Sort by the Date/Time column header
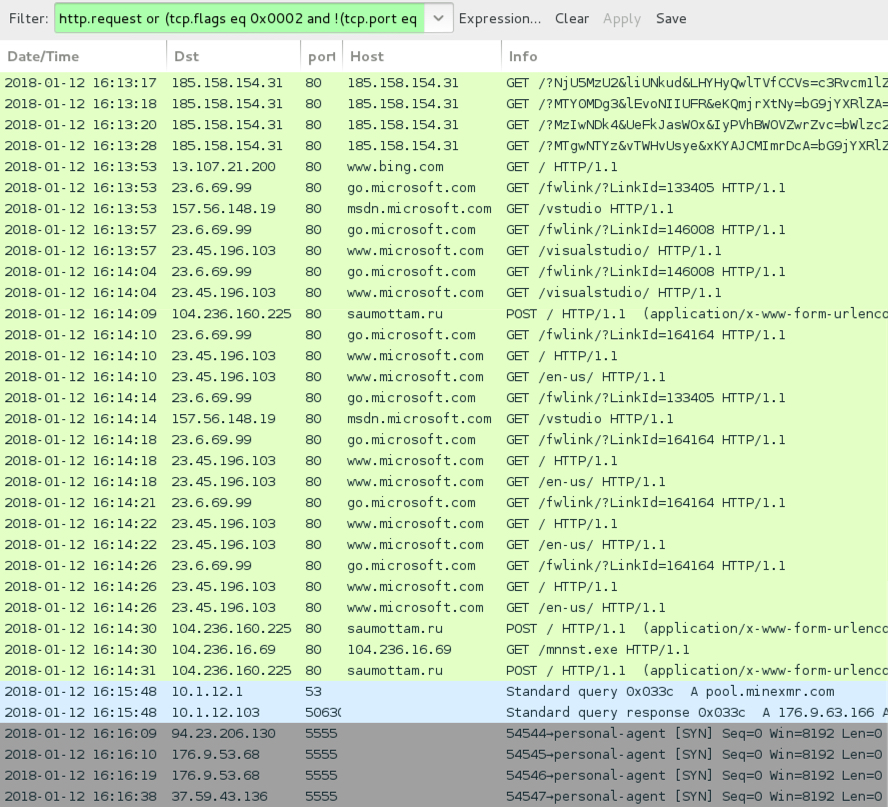888x807 pixels. coord(83,56)
